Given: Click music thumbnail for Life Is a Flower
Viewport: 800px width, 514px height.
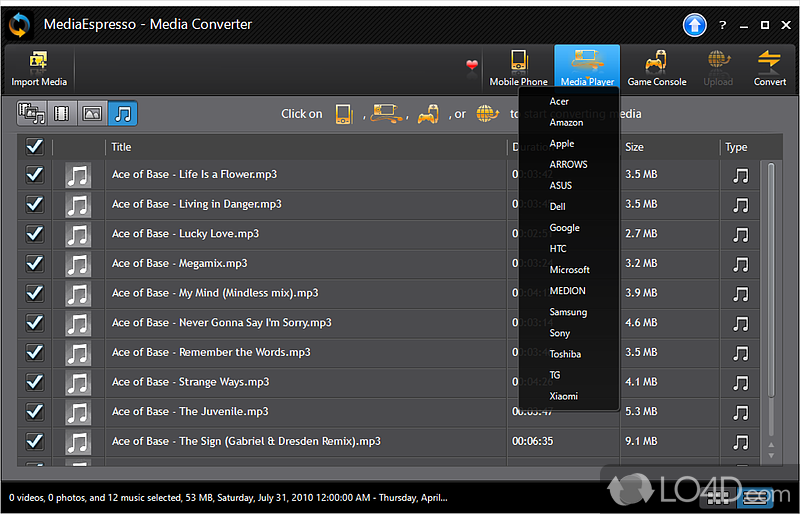Looking at the screenshot, I should pyautogui.click(x=78, y=175).
